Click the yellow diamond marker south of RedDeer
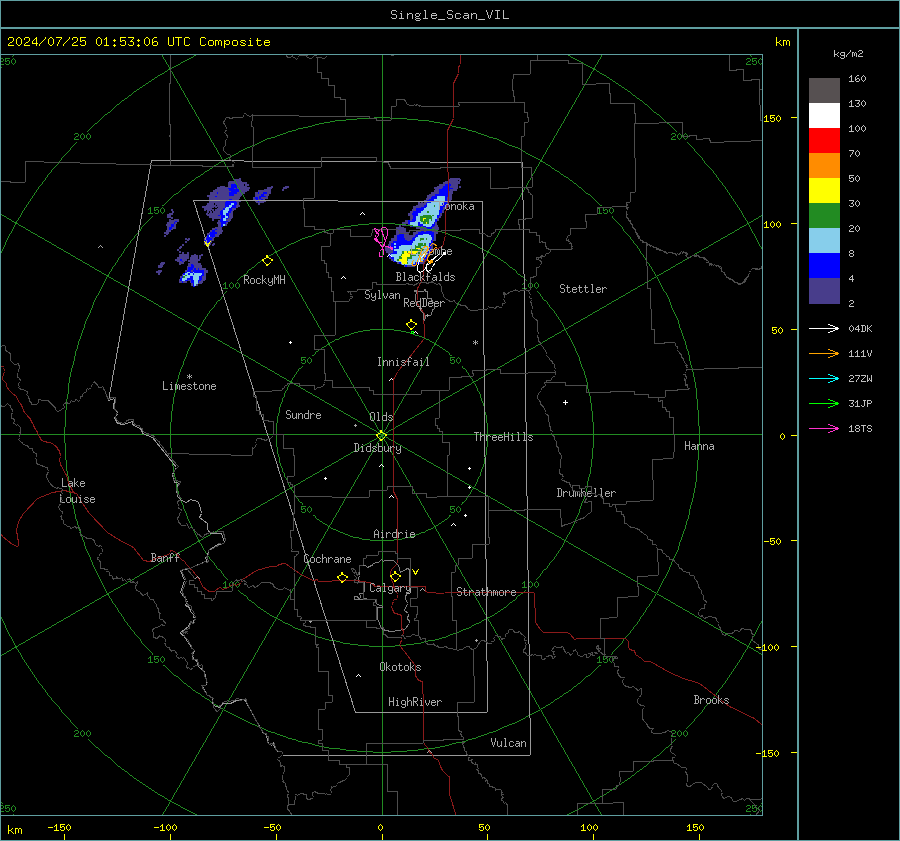The image size is (900, 841). coord(412,325)
